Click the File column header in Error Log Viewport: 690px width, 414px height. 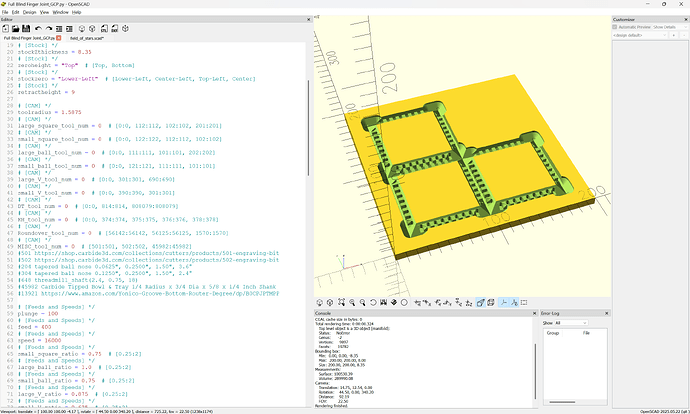click(586, 333)
